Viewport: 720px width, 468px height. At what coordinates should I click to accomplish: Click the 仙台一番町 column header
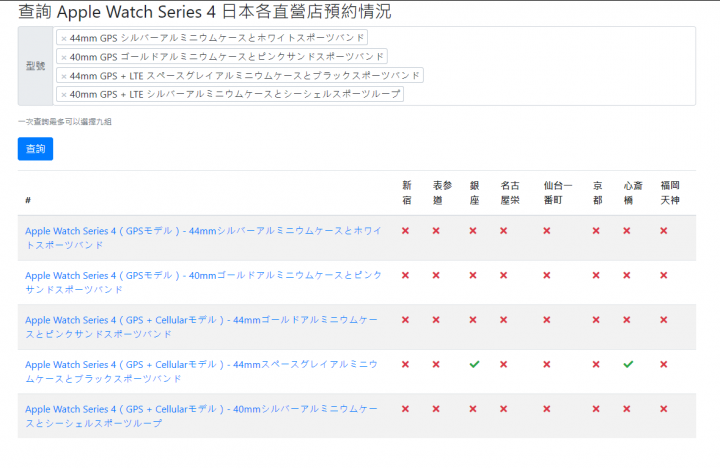[x=558, y=193]
